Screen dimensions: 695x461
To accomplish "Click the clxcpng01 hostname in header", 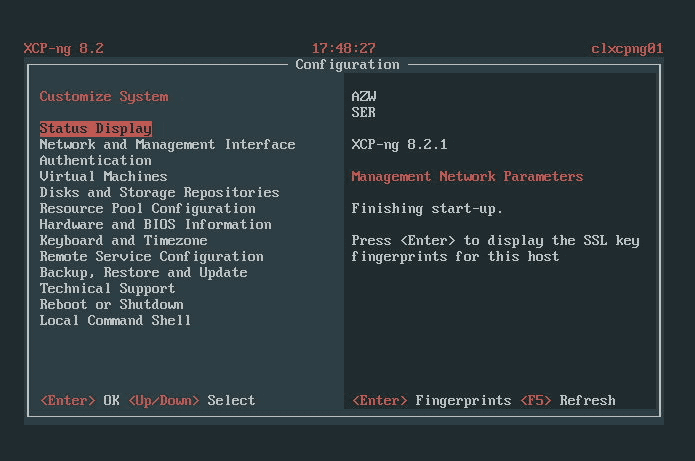I will (627, 48).
